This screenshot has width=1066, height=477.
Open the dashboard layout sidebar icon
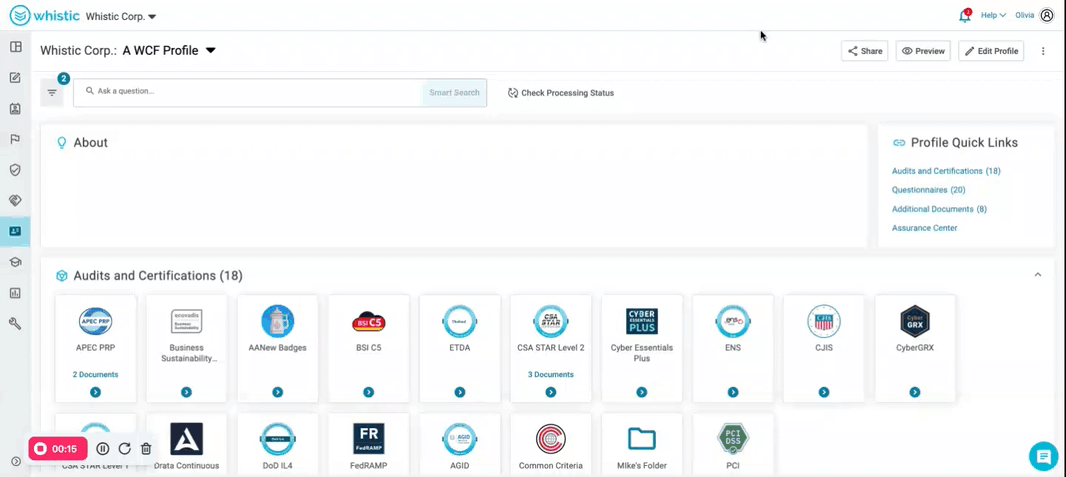(15, 47)
